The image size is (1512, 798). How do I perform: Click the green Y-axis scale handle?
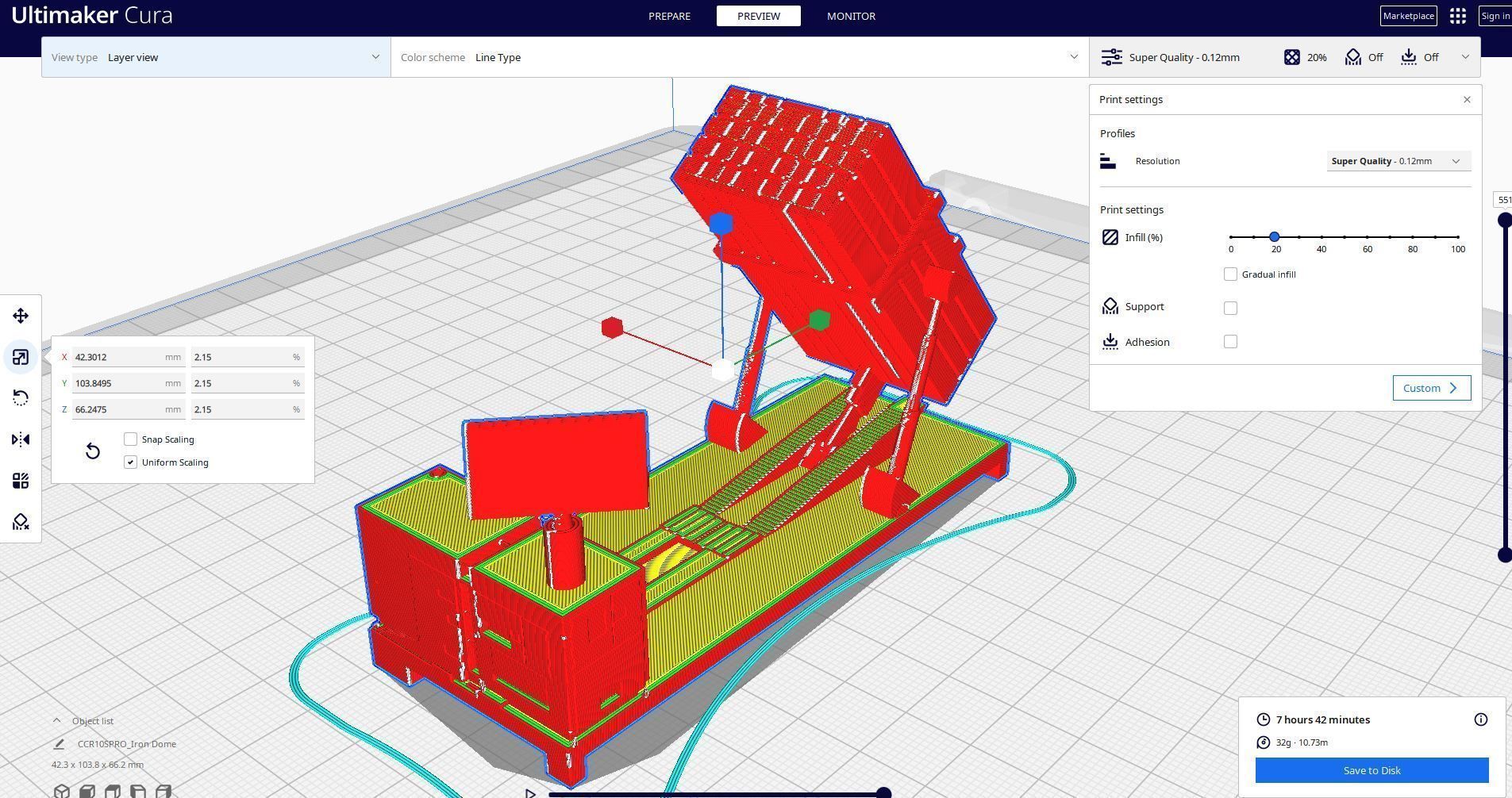(819, 320)
